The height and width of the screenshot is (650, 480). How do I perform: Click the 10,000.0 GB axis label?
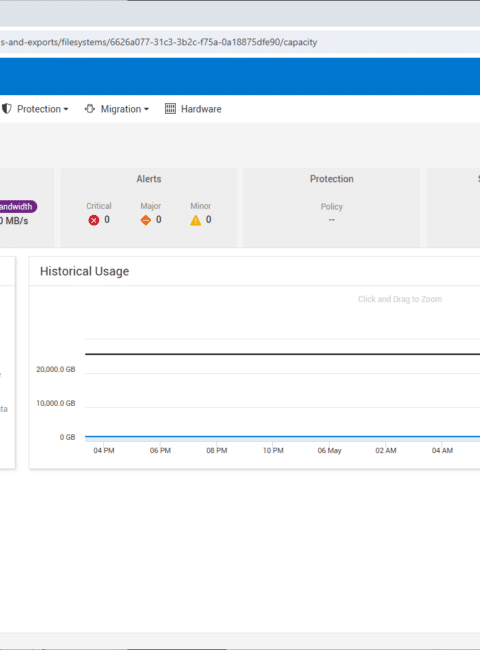click(x=56, y=403)
